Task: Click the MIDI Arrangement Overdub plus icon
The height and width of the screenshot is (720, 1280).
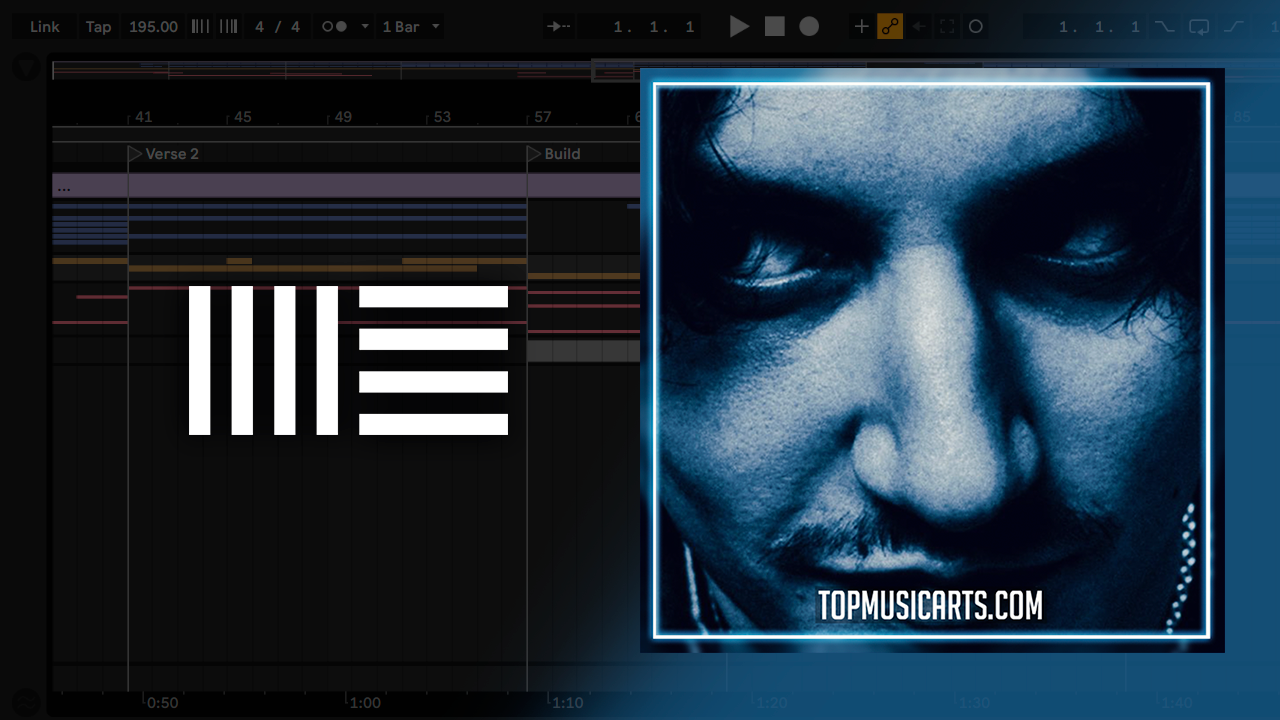Action: 861,27
